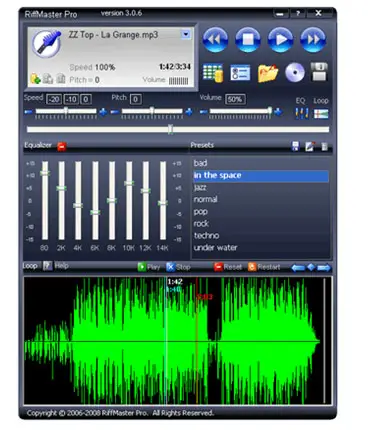Select the 'under water' preset
Screen dimensions: 370x430
[x=215, y=248]
